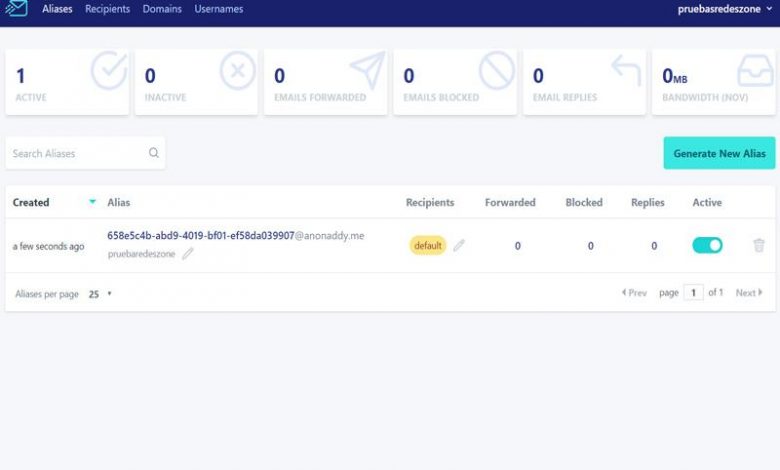Open the Aliases per page dropdown
Screen dimensions: 780x470
(100, 294)
